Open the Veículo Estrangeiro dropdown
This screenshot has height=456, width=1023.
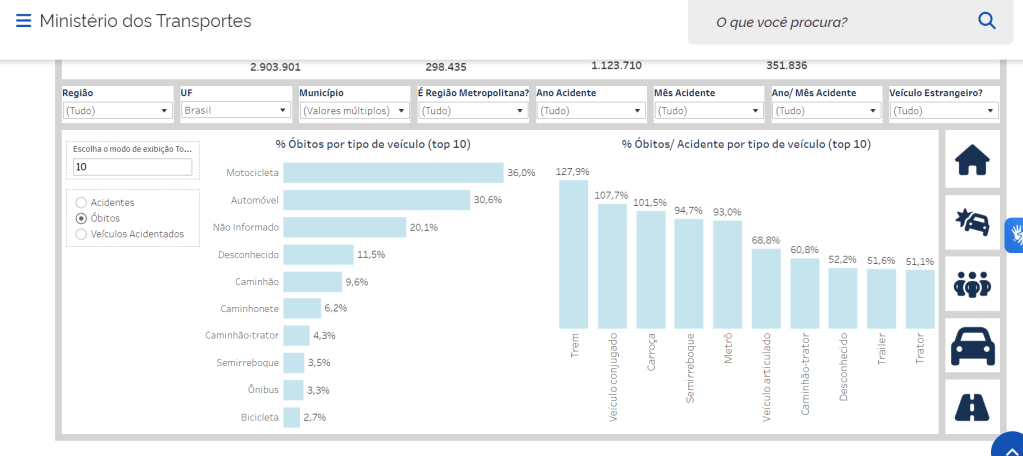[944, 111]
